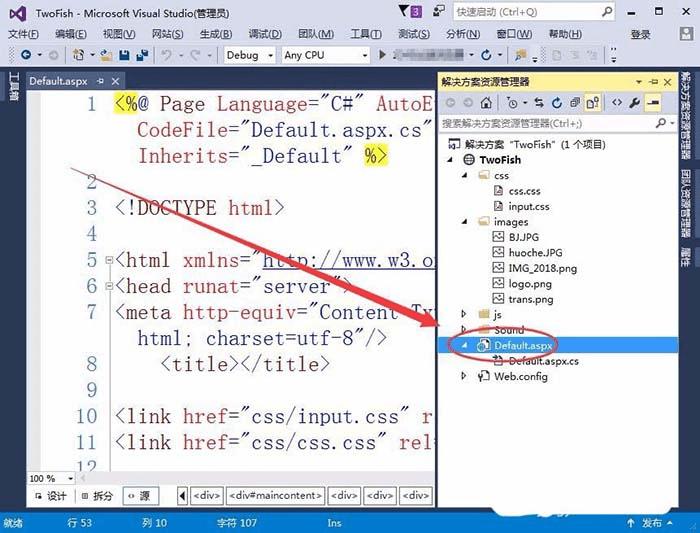The height and width of the screenshot is (533, 700).
Task: Click the Undo toolbar arrow
Action: tap(167, 55)
